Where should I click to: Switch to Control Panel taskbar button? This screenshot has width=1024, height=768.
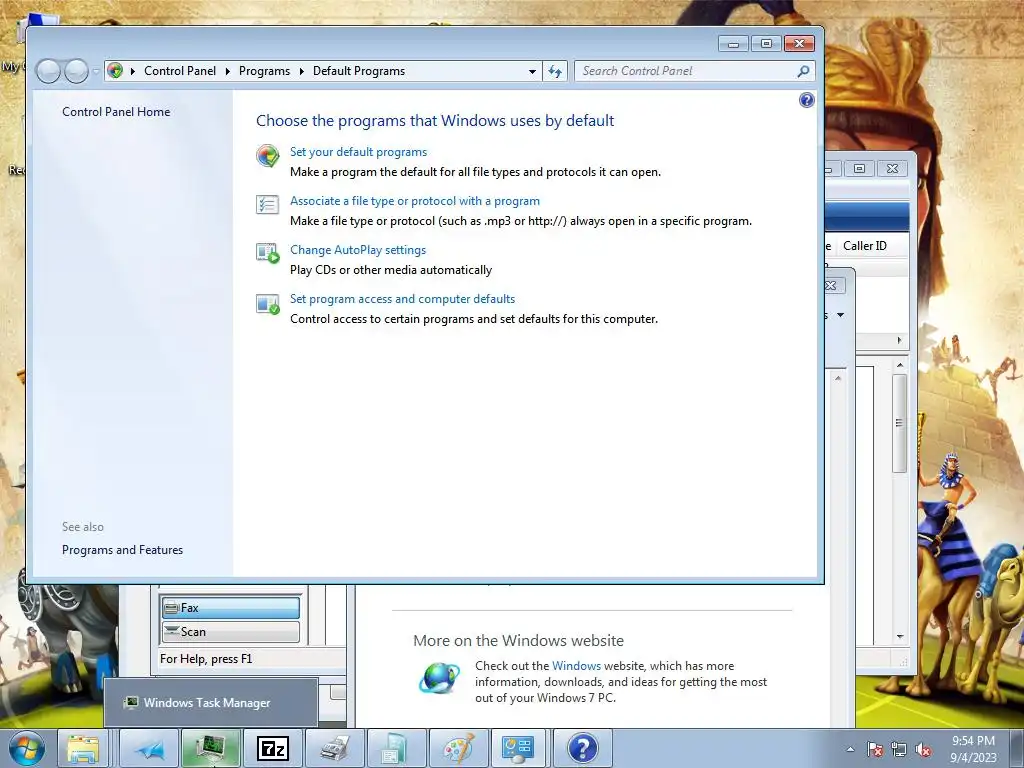tap(519, 748)
